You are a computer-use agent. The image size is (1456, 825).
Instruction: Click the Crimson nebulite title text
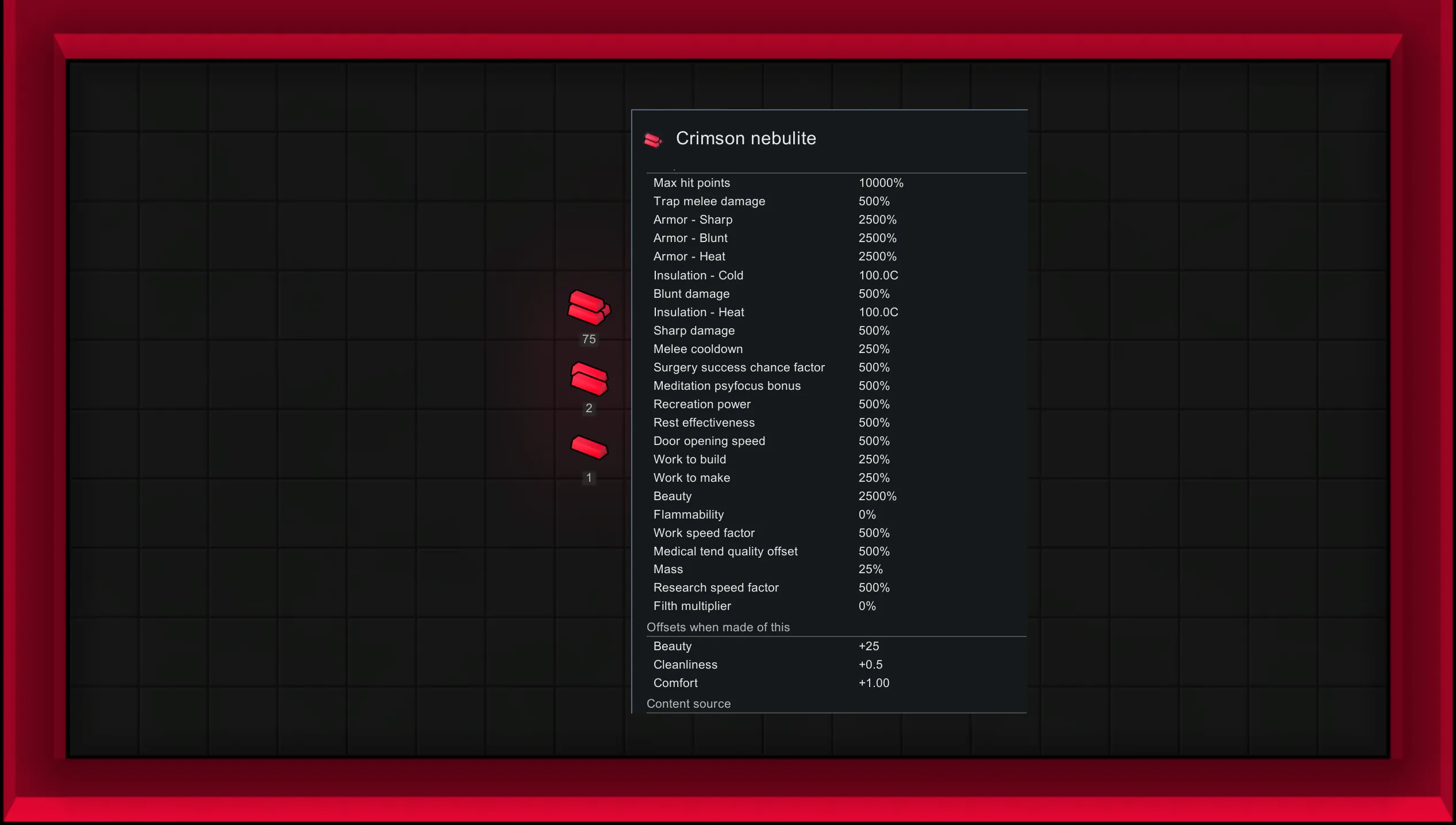pyautogui.click(x=746, y=139)
